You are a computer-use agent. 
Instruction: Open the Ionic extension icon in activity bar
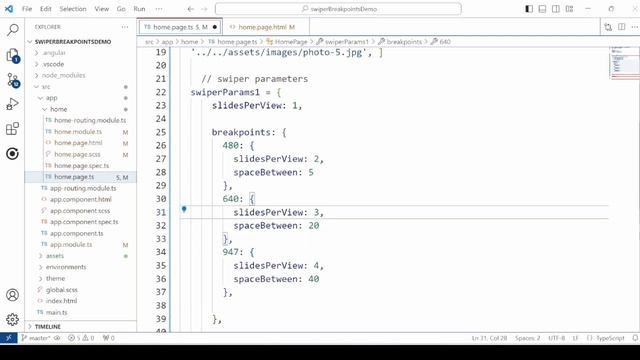click(x=12, y=154)
